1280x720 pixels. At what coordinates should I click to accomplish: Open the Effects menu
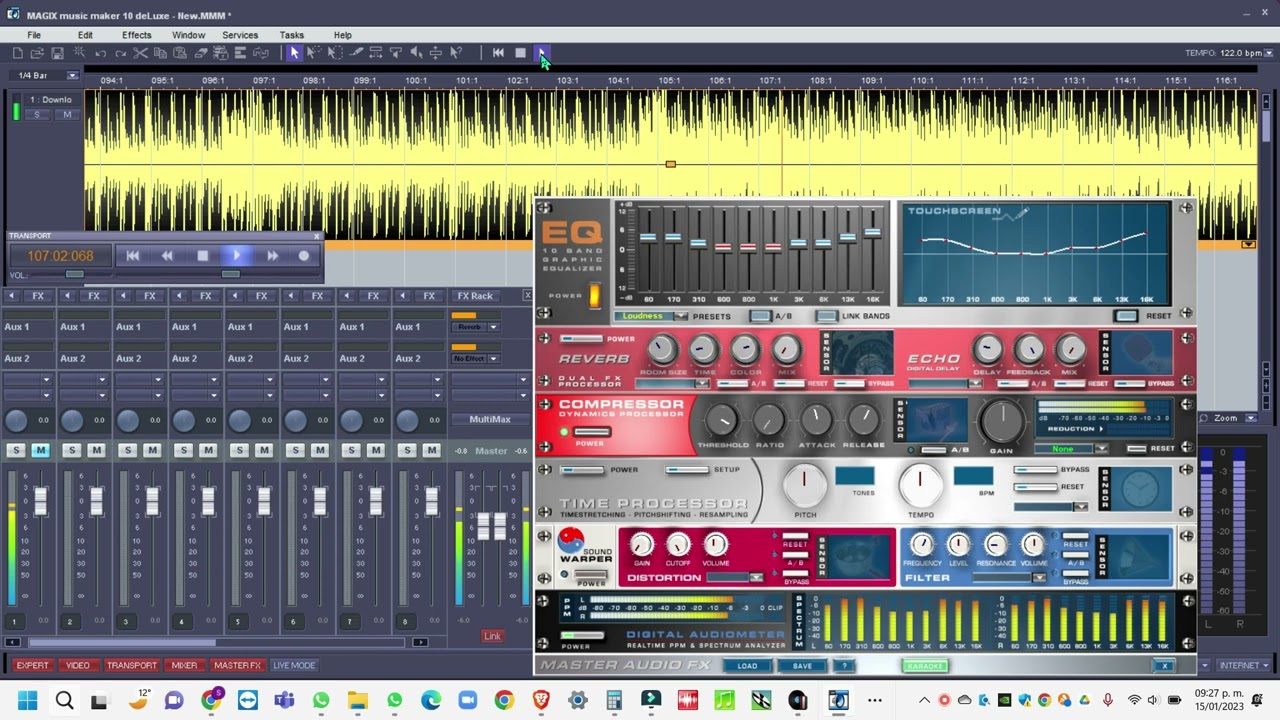[137, 35]
